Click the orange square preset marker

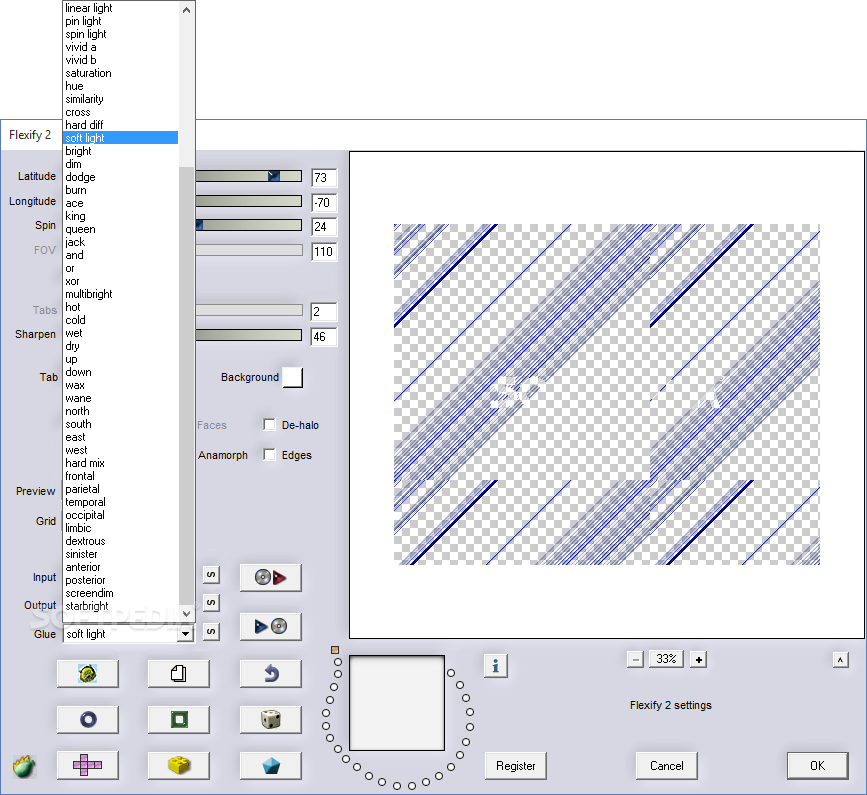(x=335, y=650)
